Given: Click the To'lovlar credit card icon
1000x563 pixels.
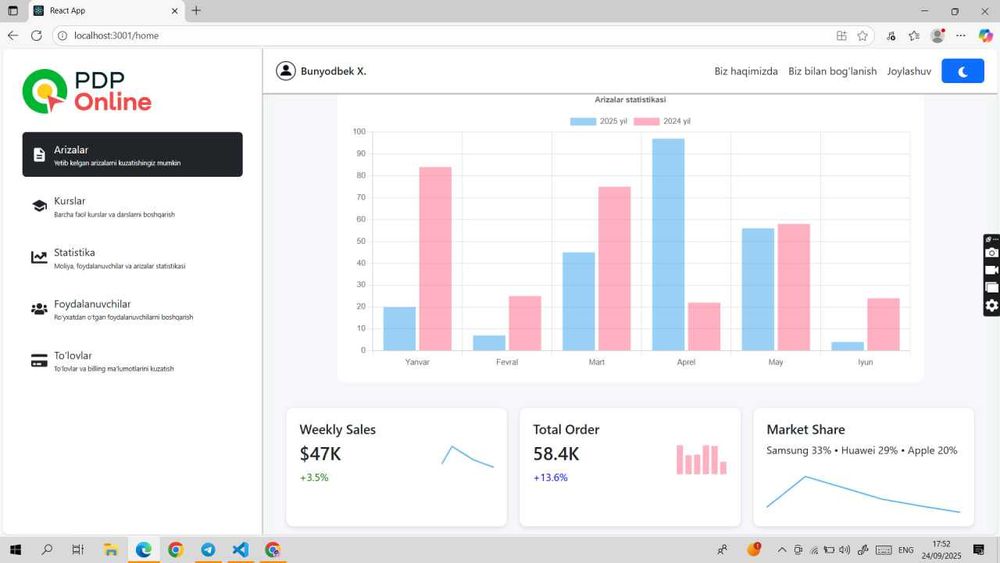Looking at the screenshot, I should tap(39, 360).
